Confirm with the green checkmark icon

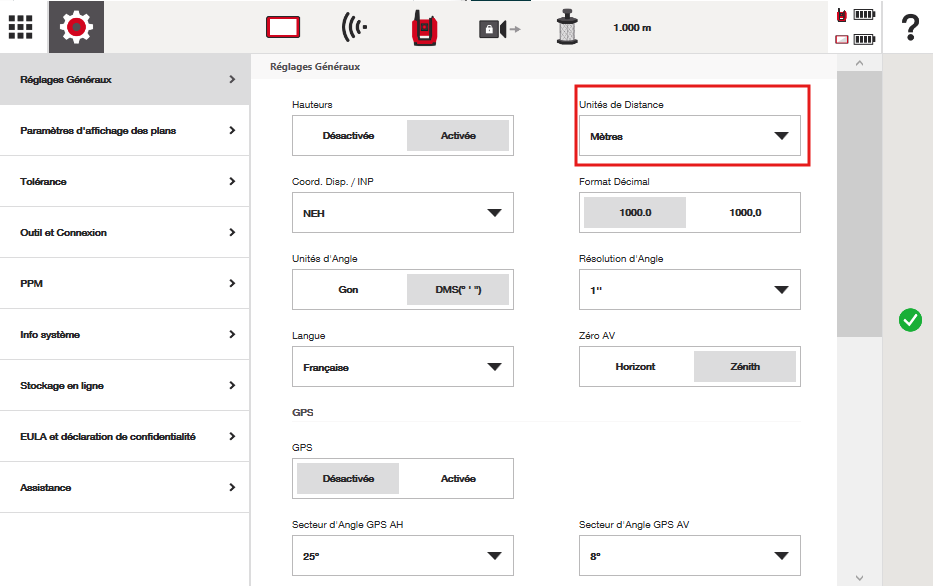[909, 320]
